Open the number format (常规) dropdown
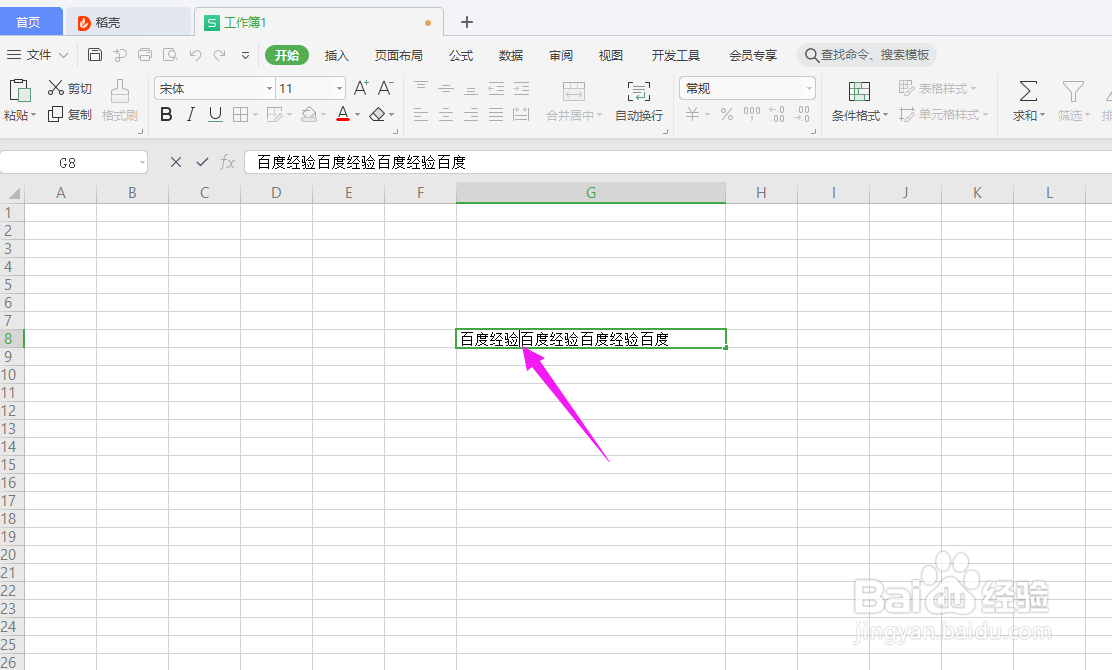Image resolution: width=1112 pixels, height=670 pixels. pos(808,89)
